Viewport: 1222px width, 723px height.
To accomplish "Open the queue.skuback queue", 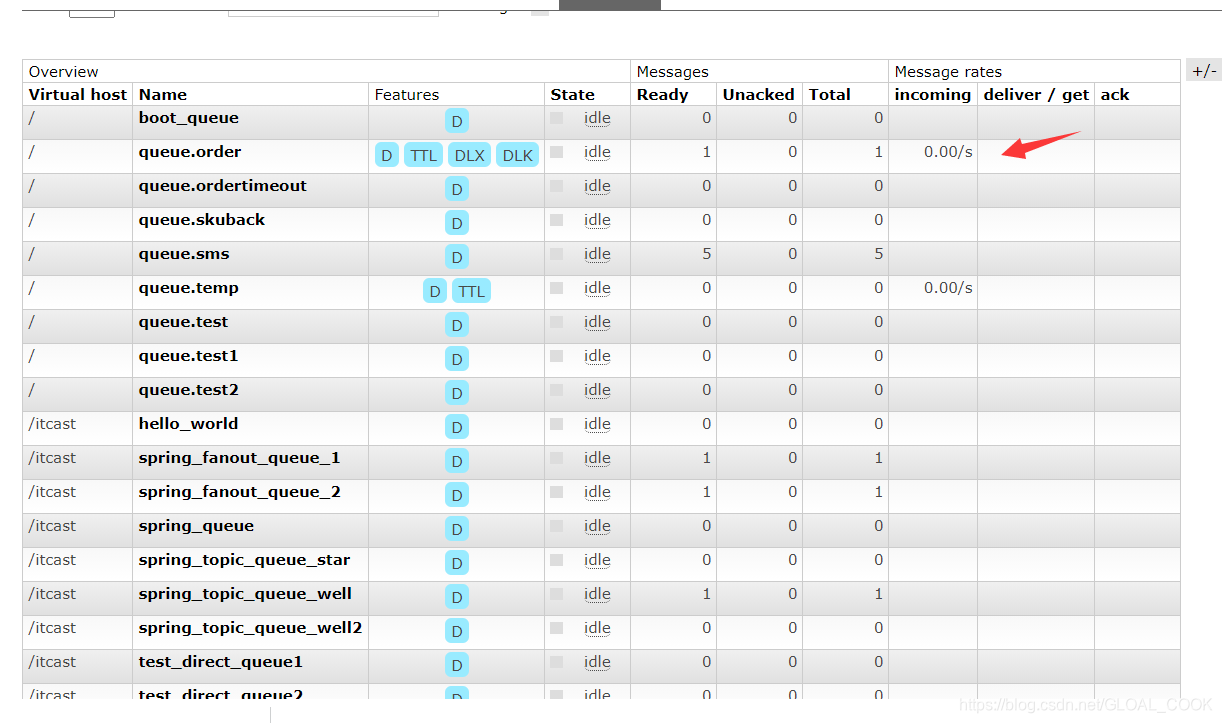I will point(202,220).
